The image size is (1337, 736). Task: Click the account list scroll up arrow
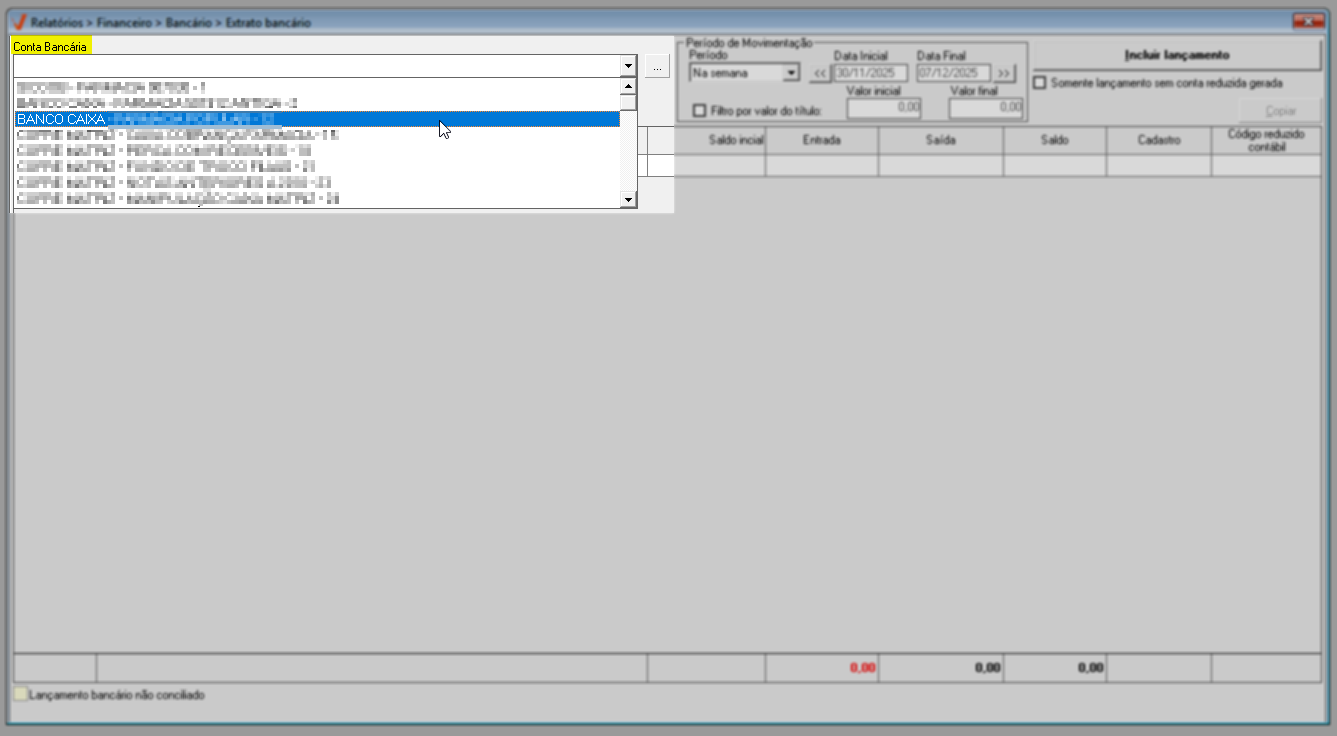[x=628, y=86]
